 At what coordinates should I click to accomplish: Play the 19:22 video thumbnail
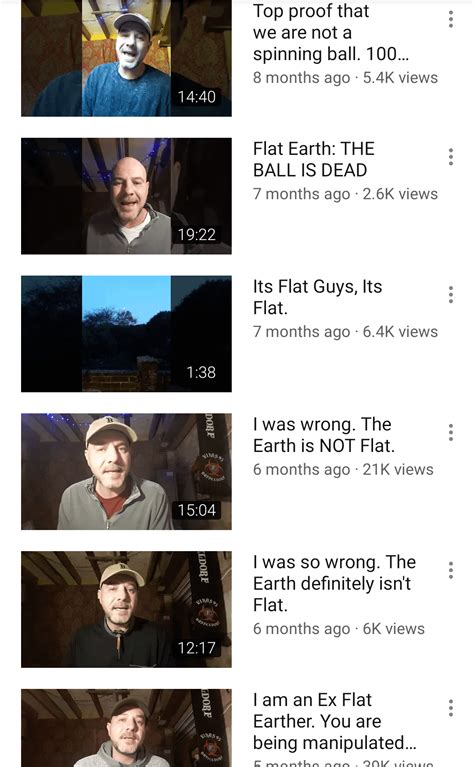(126, 196)
